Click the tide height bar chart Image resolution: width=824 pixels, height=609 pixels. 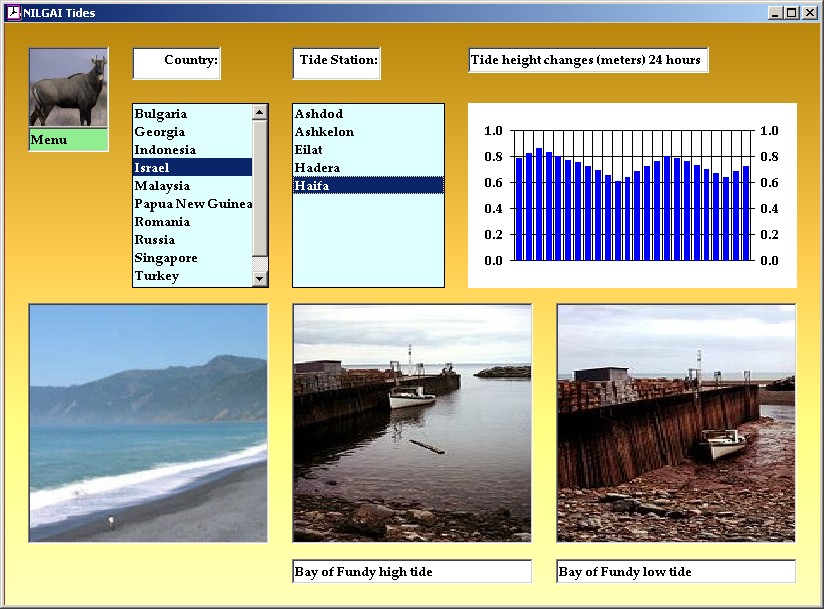coord(632,196)
